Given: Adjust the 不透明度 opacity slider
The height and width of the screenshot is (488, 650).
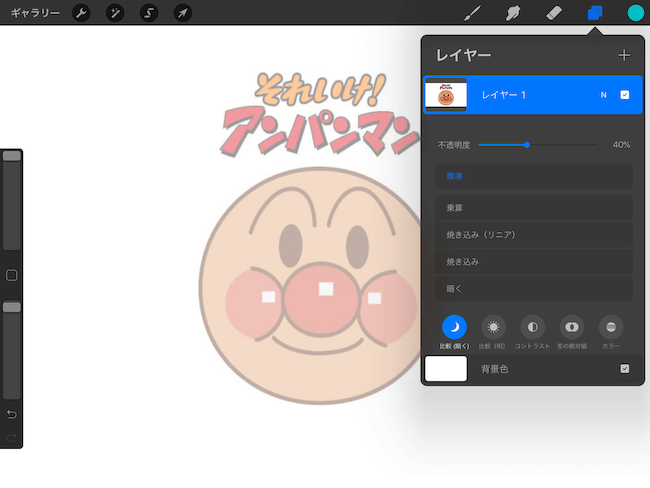Looking at the screenshot, I should [x=538, y=145].
